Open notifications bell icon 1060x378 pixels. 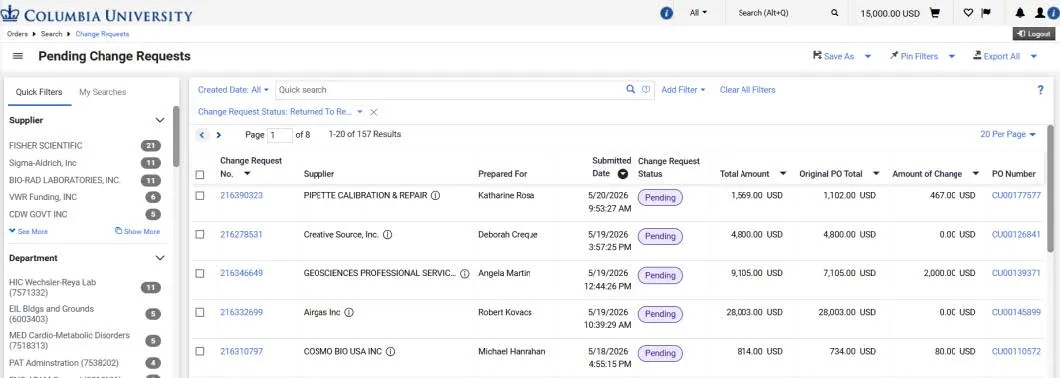(1020, 13)
